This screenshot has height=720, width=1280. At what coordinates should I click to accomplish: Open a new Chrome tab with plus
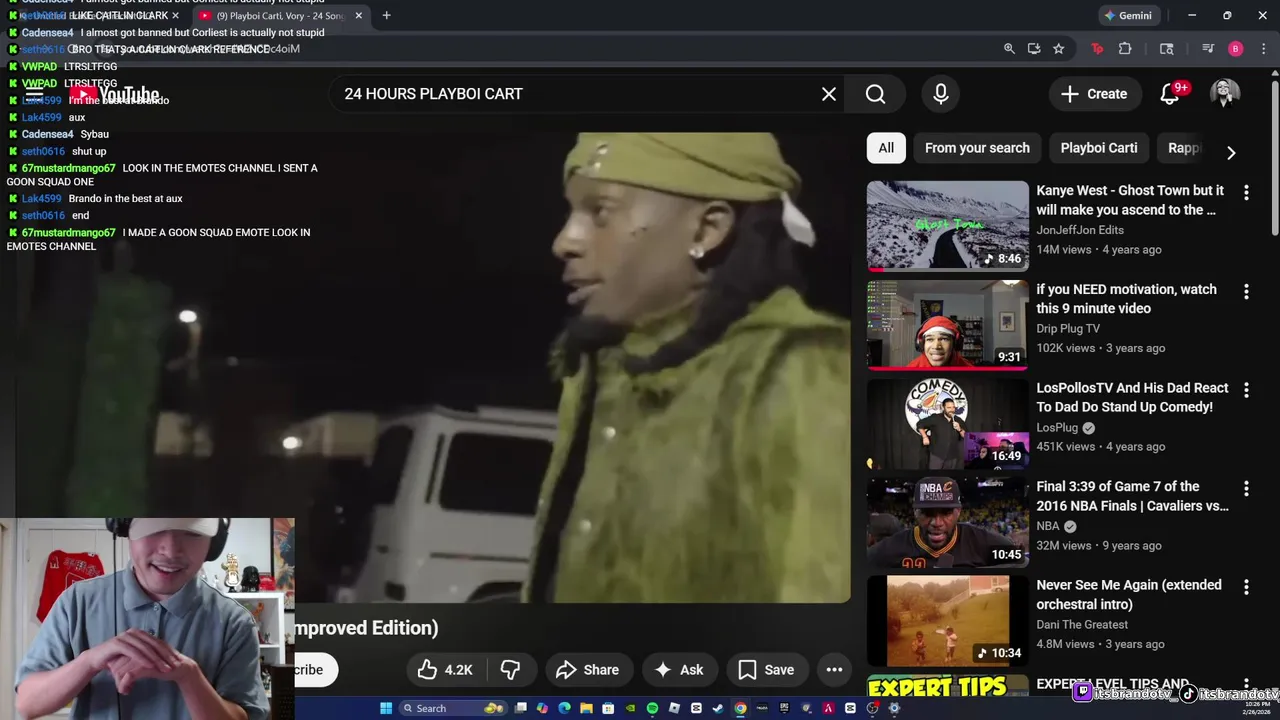(386, 15)
